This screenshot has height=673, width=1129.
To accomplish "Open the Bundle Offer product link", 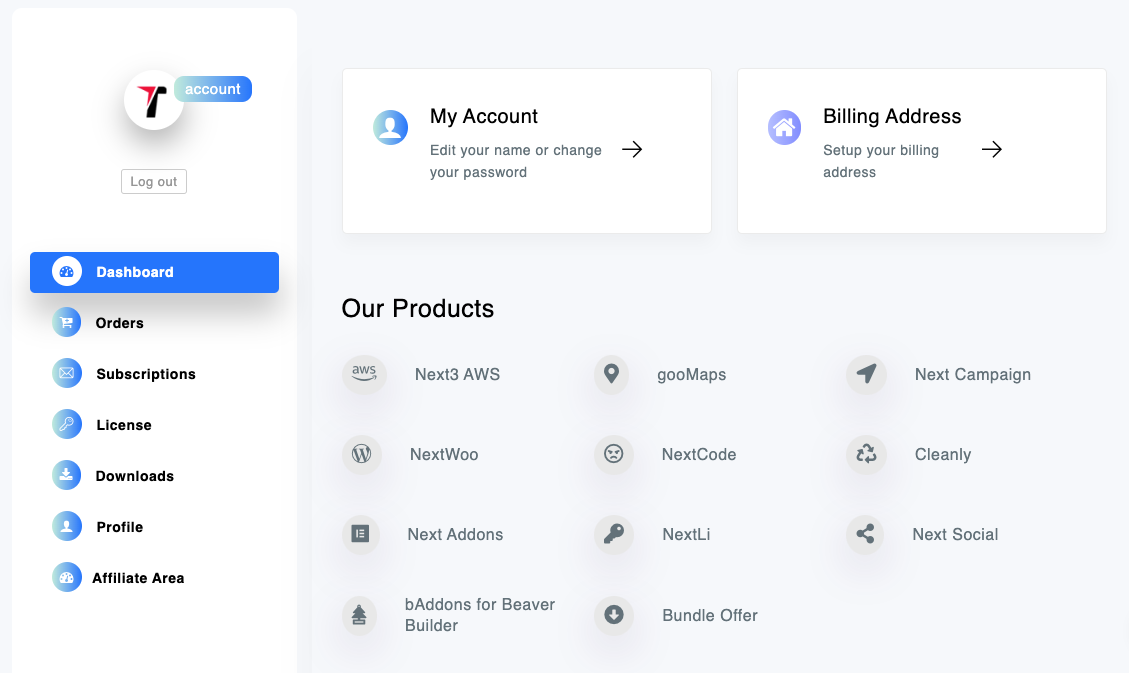I will [x=710, y=615].
